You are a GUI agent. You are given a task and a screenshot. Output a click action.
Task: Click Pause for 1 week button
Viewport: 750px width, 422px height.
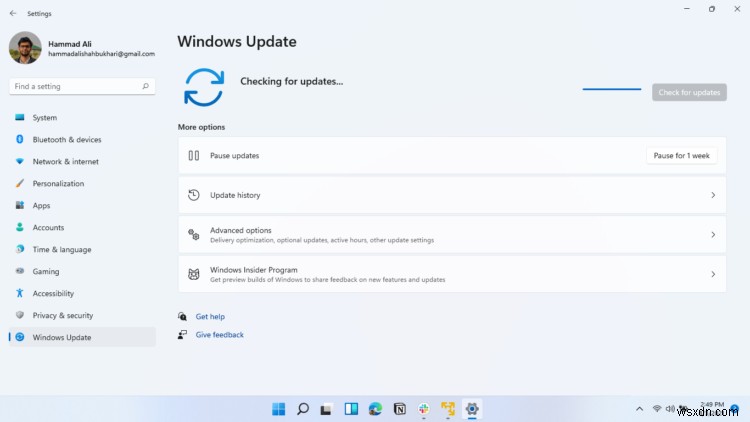[x=682, y=155]
